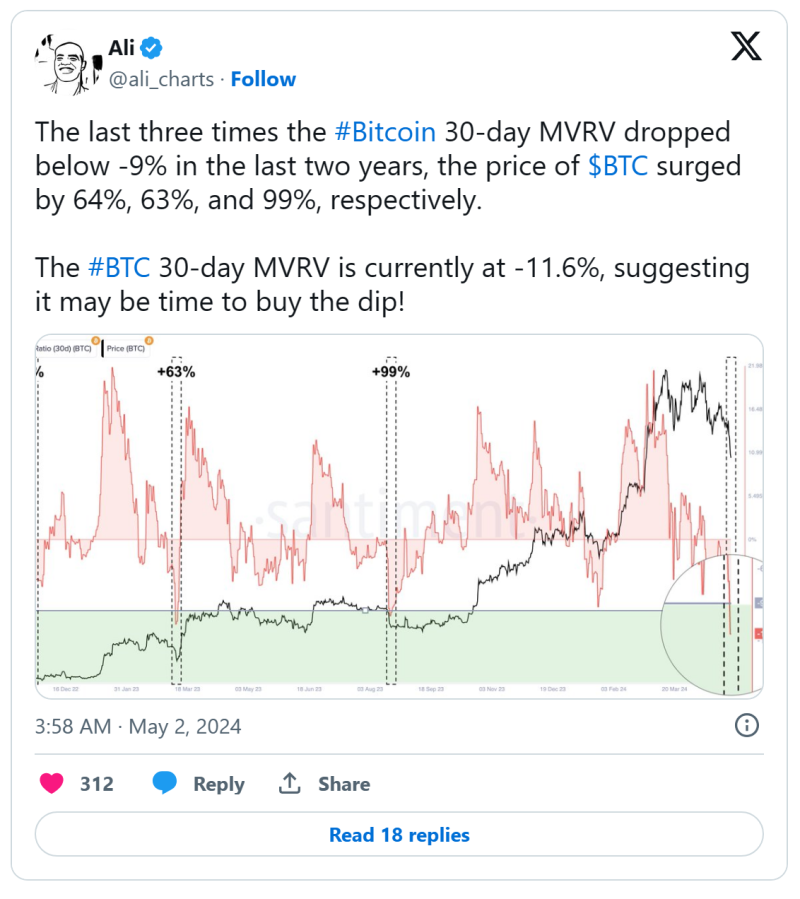Click the blue reply bubble icon
Image resolution: width=800 pixels, height=899 pixels.
tap(165, 783)
